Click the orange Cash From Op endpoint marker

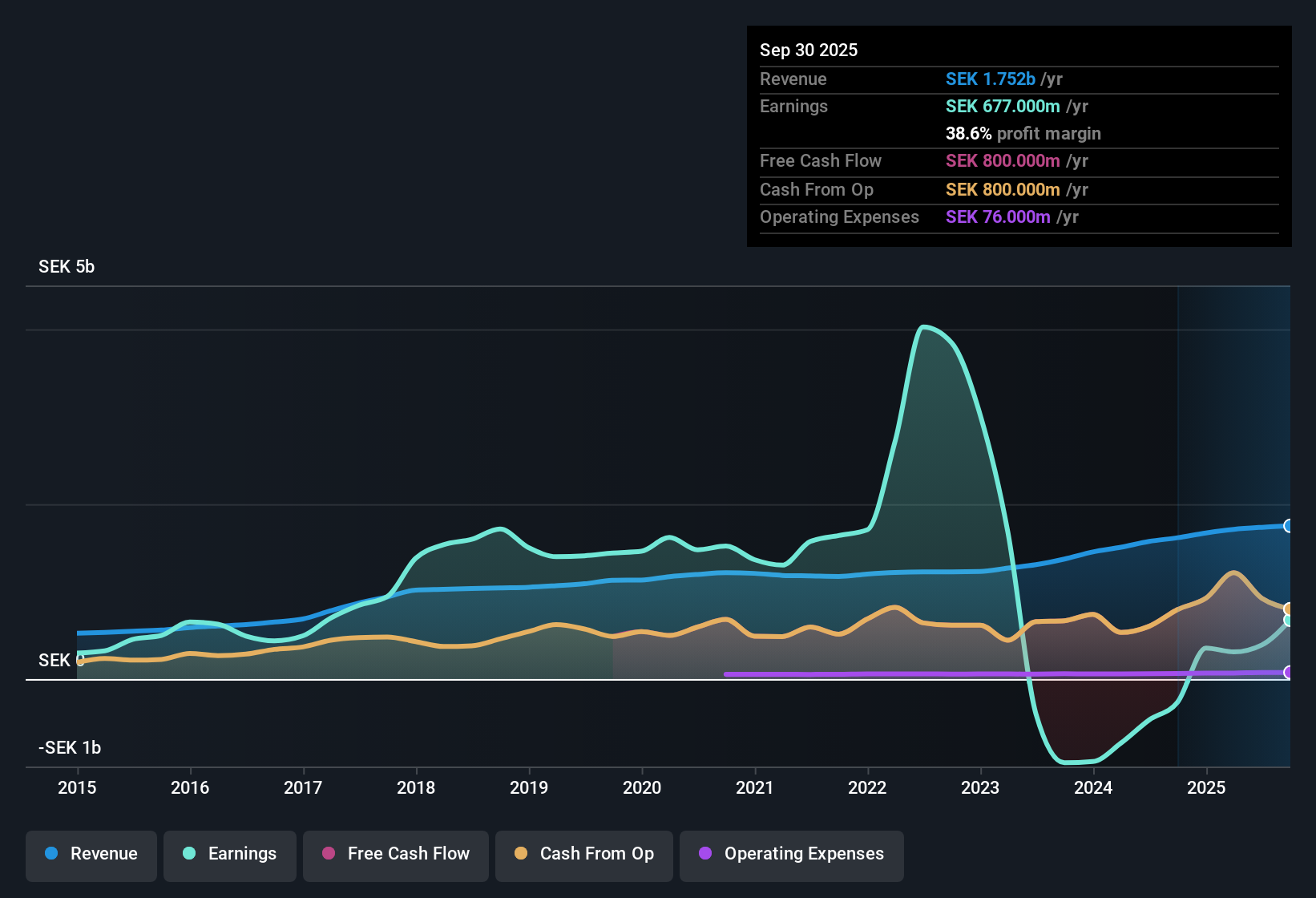(x=1289, y=609)
